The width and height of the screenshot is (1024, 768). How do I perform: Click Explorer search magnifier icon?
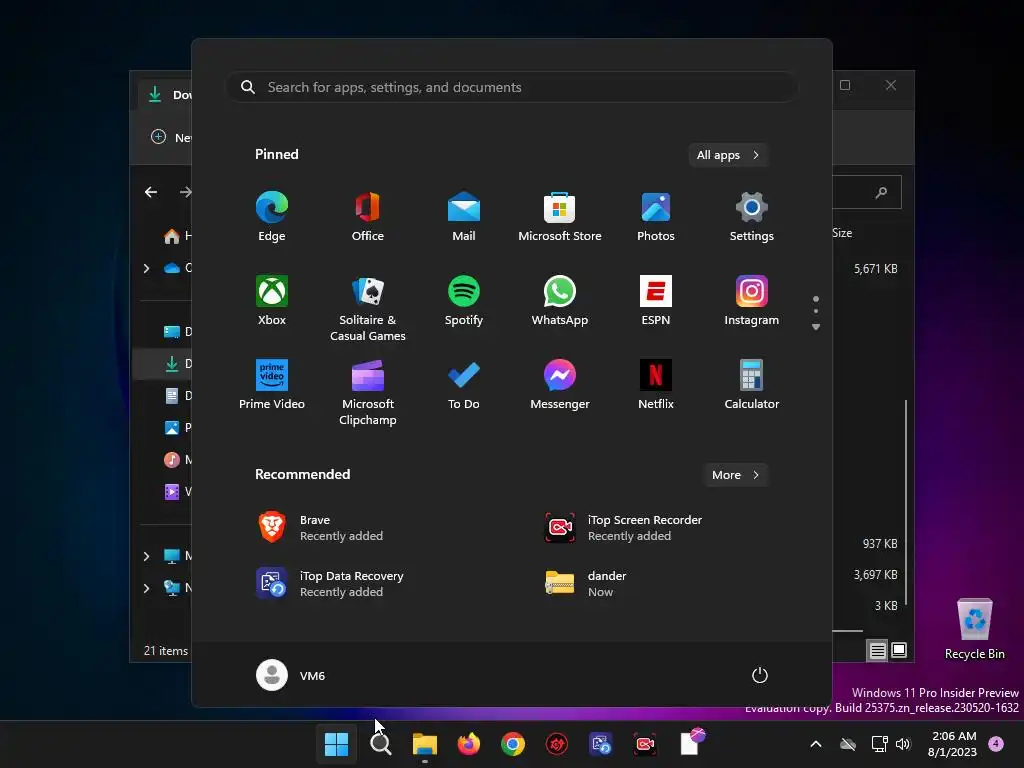[x=881, y=192]
